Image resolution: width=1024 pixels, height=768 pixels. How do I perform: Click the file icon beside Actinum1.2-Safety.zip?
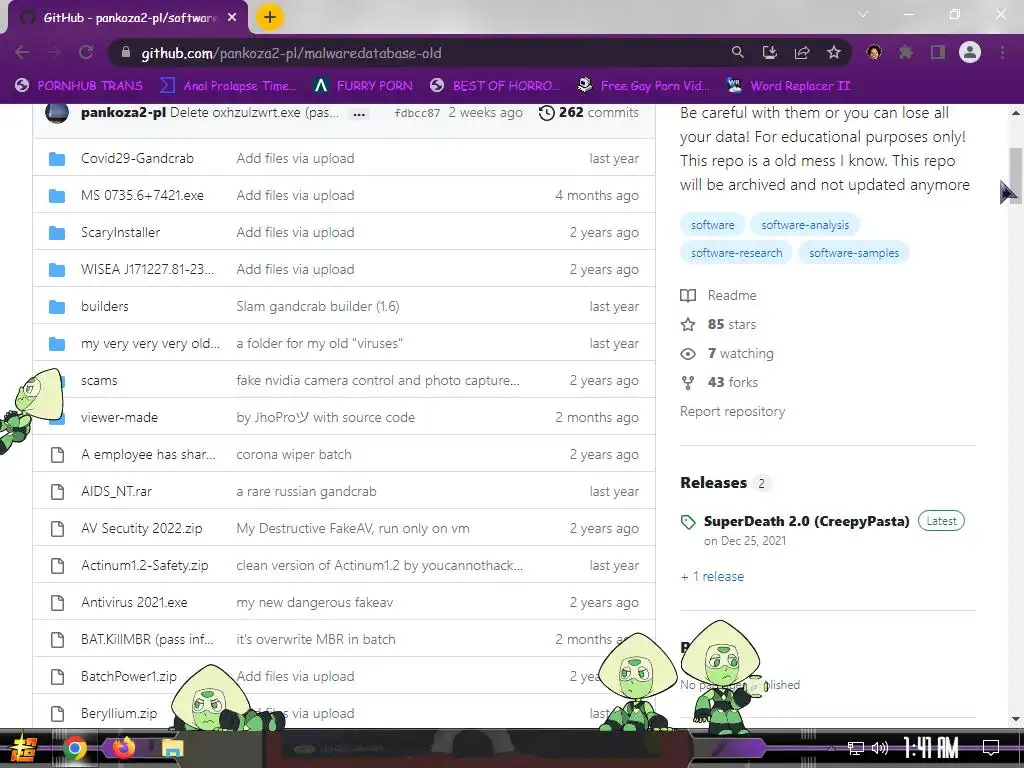(57, 566)
